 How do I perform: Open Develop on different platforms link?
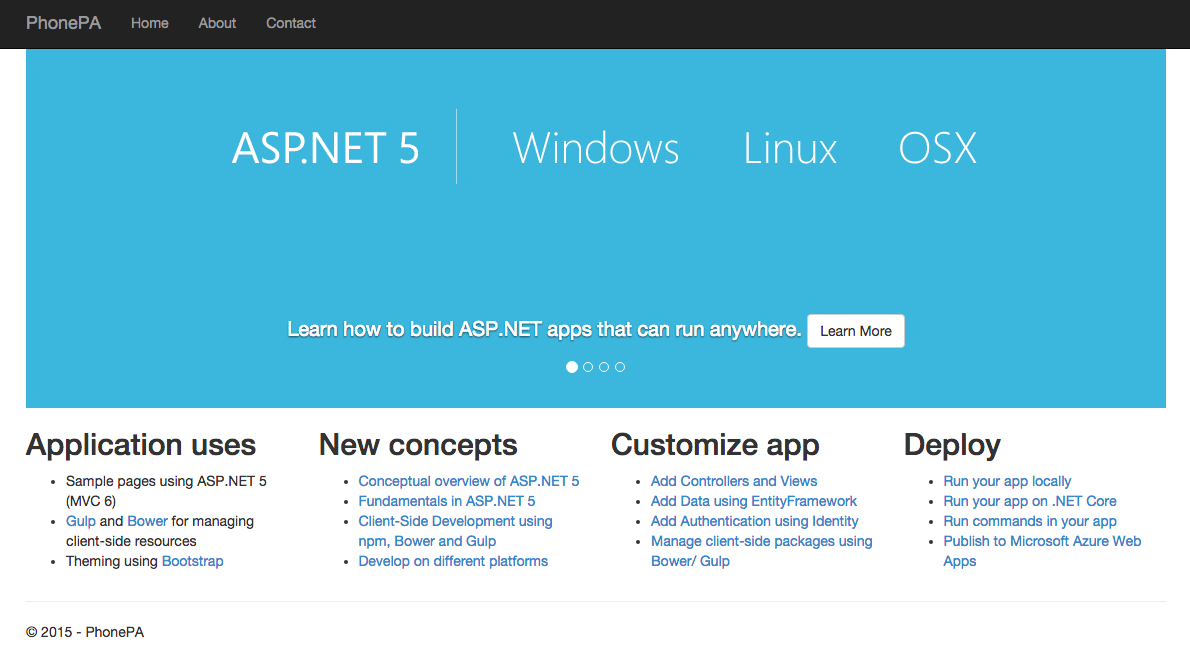pyautogui.click(x=453, y=561)
